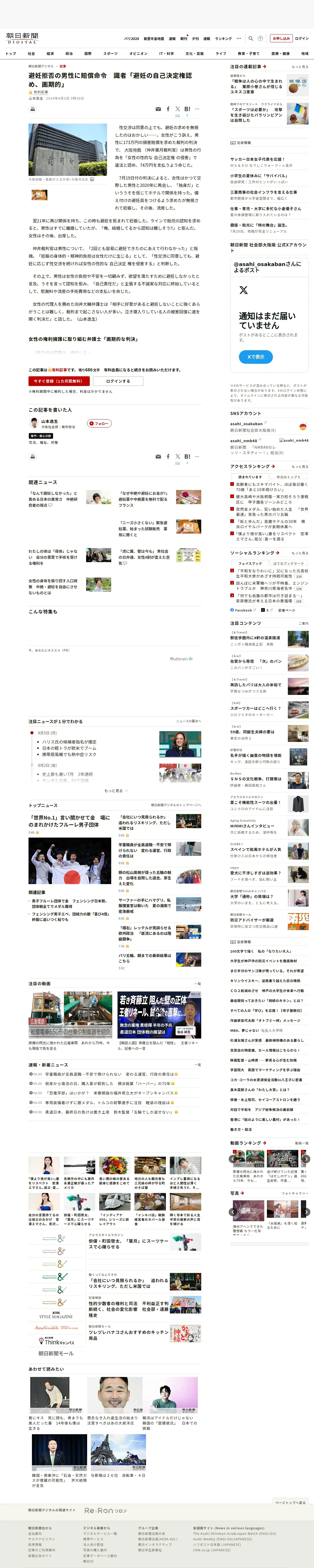Click Hatena B! bookmark icon below headline
This screenshot has height=1568, width=314.
coord(187,109)
